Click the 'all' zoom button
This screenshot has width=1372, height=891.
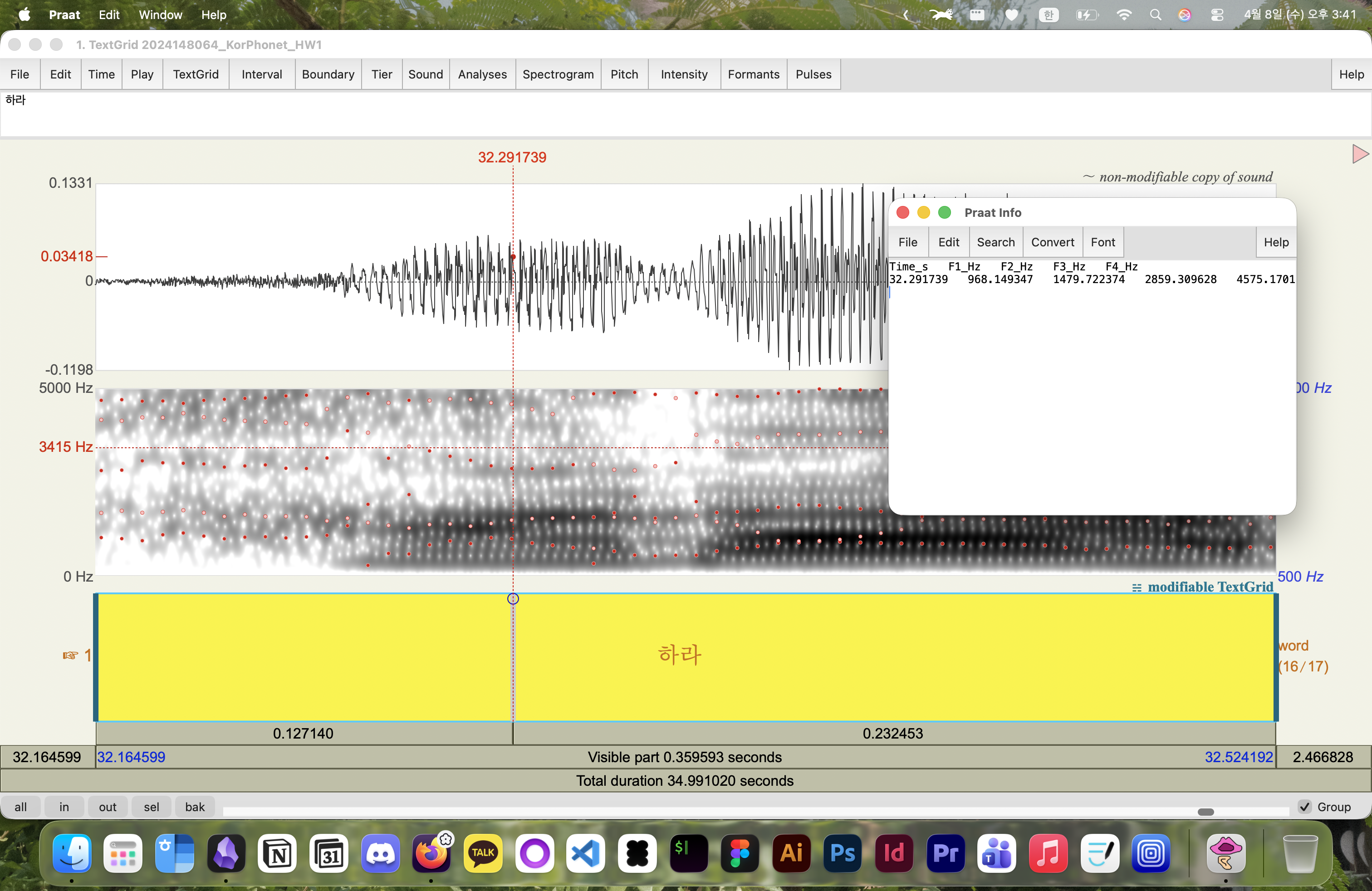click(x=21, y=807)
